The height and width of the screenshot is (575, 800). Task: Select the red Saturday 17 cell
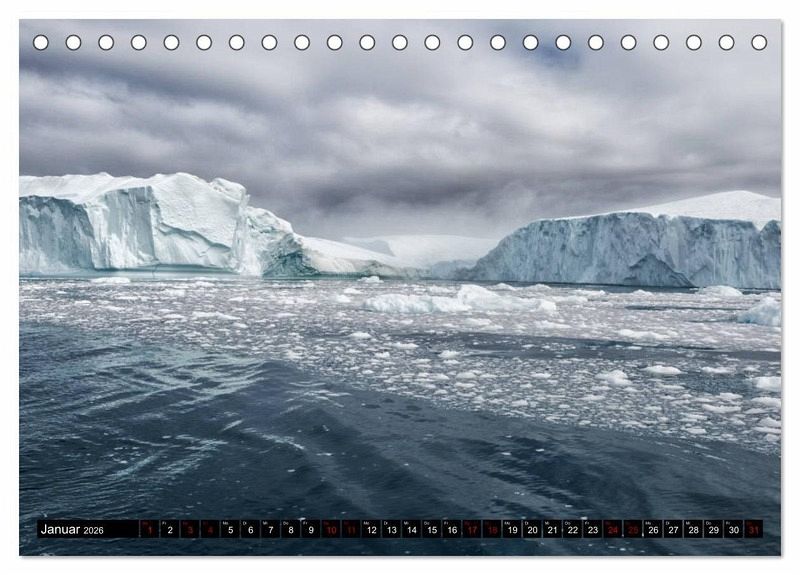pos(472,530)
